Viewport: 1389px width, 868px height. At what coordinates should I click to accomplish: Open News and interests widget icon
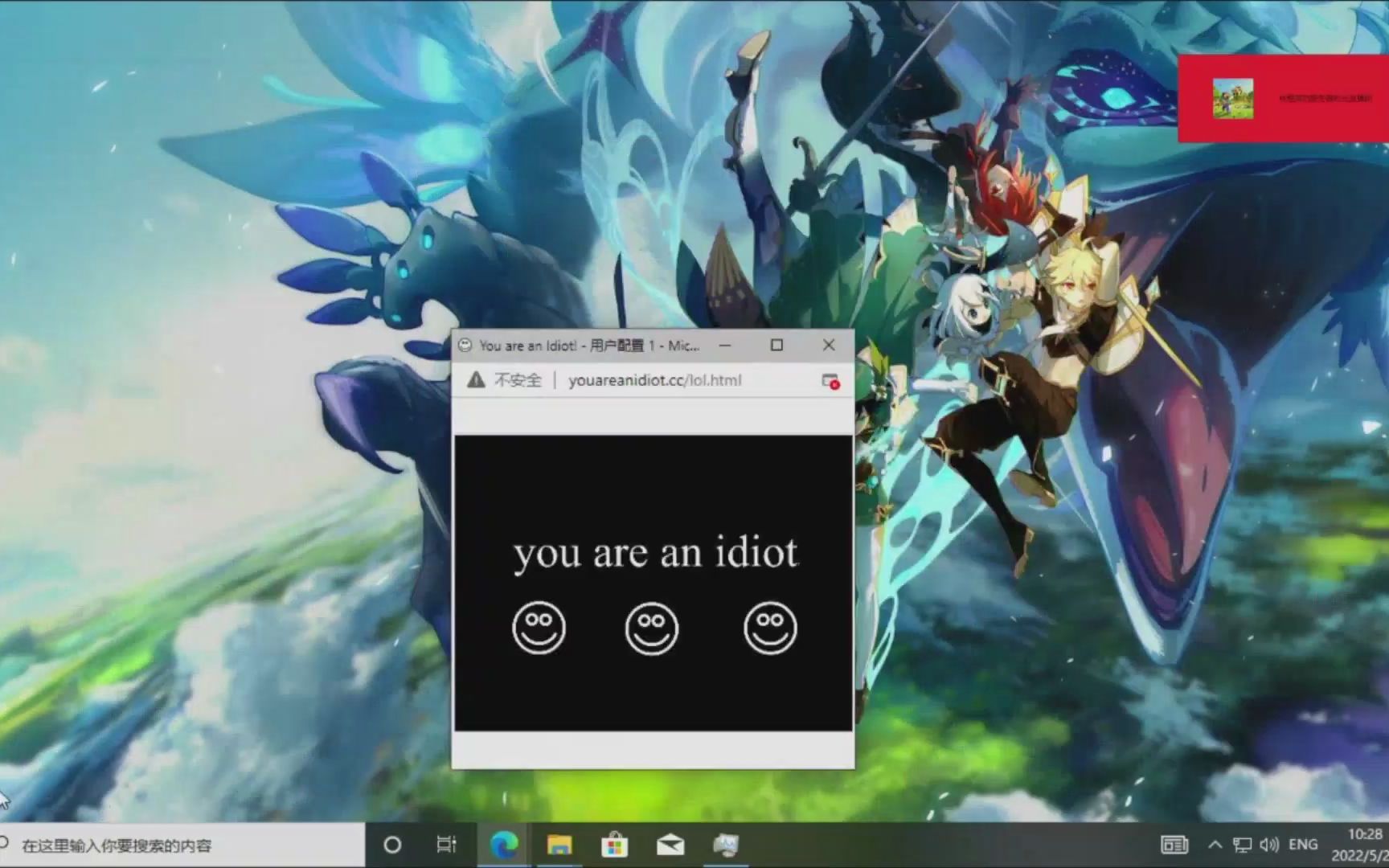pyautogui.click(x=1174, y=845)
